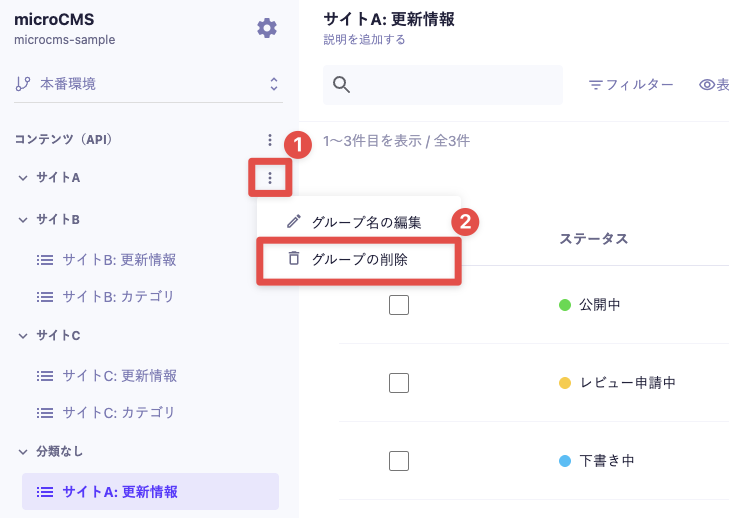Click the eye display icon
This screenshot has width=729, height=518.
[707, 85]
